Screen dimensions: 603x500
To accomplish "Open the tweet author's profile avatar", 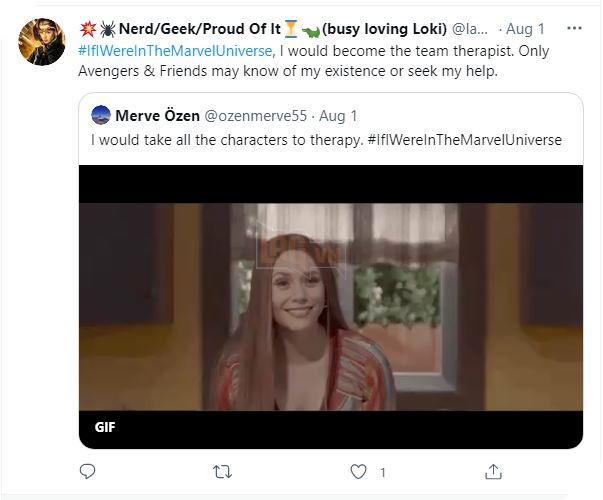I will tap(41, 39).
